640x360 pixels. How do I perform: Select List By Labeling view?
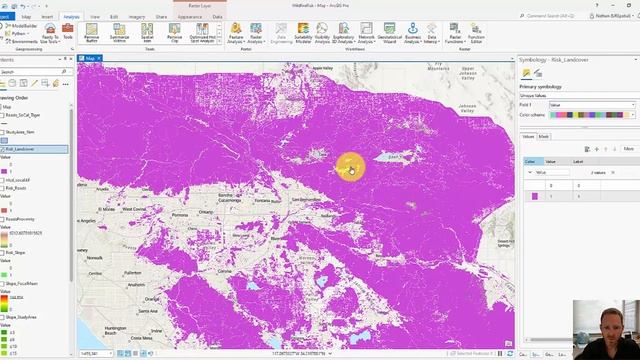click(56, 84)
